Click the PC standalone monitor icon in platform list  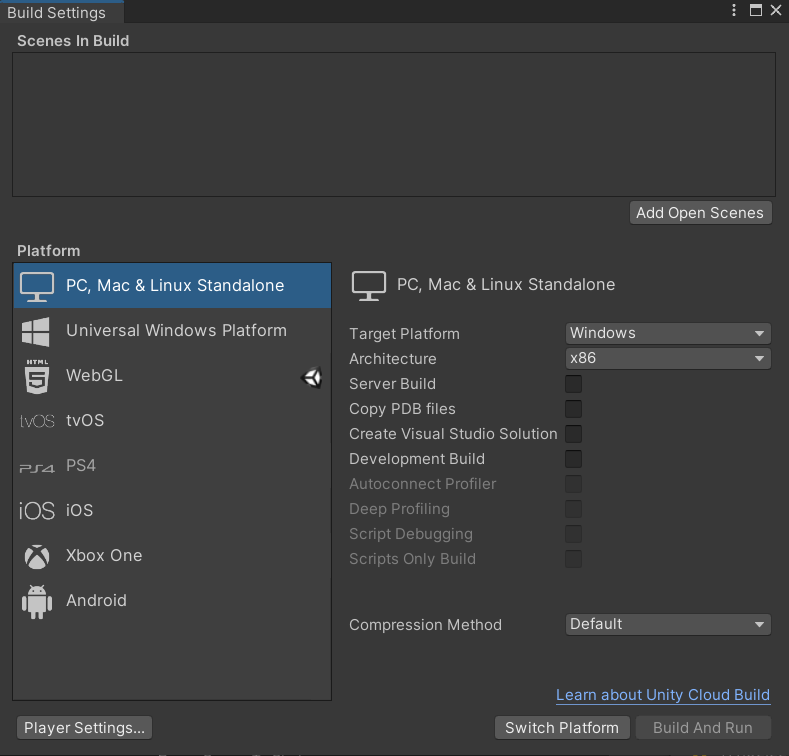tap(37, 286)
